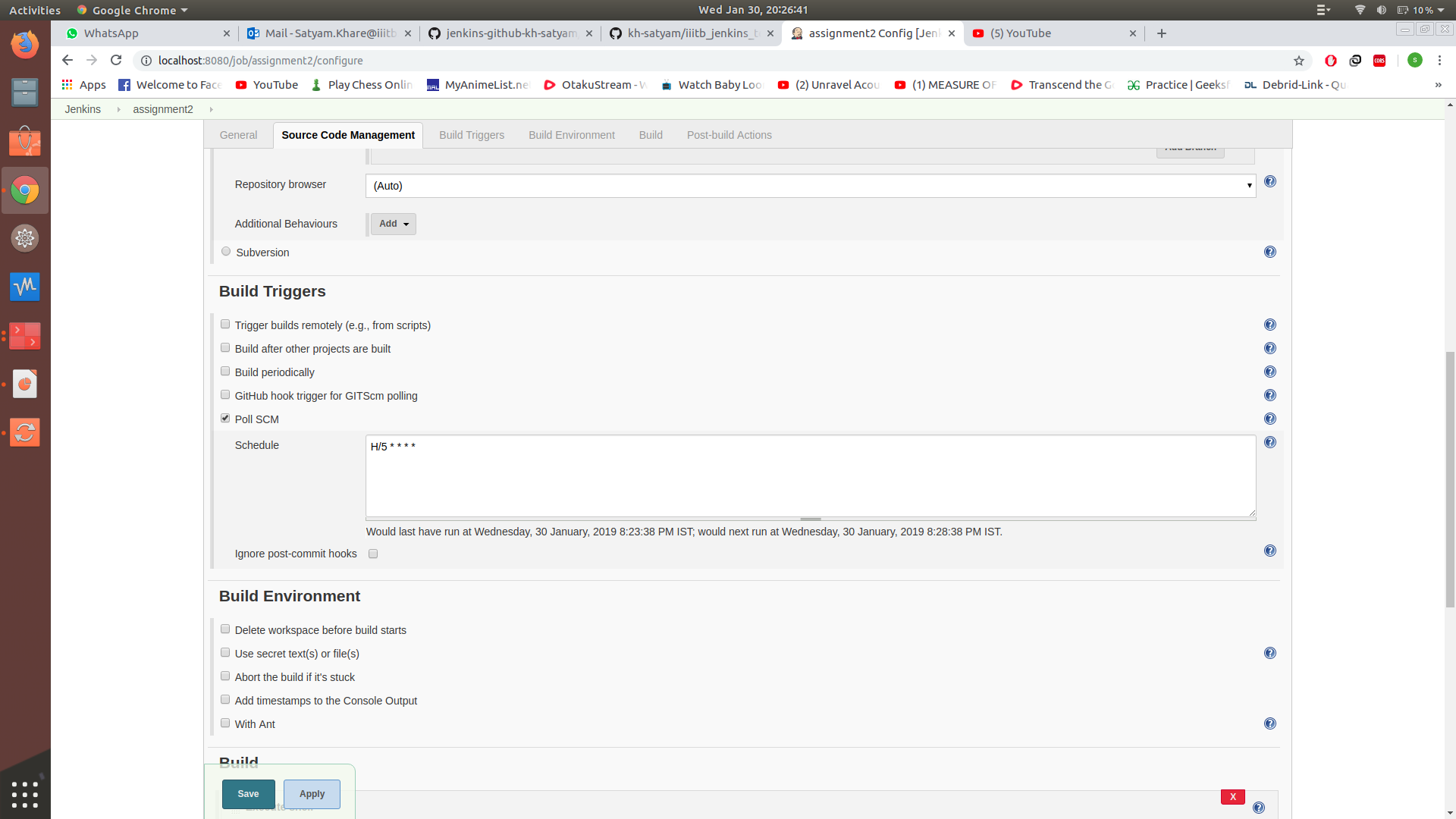Uncheck the Poll SCM checkbox
Viewport: 1456px width, 819px height.
point(225,419)
